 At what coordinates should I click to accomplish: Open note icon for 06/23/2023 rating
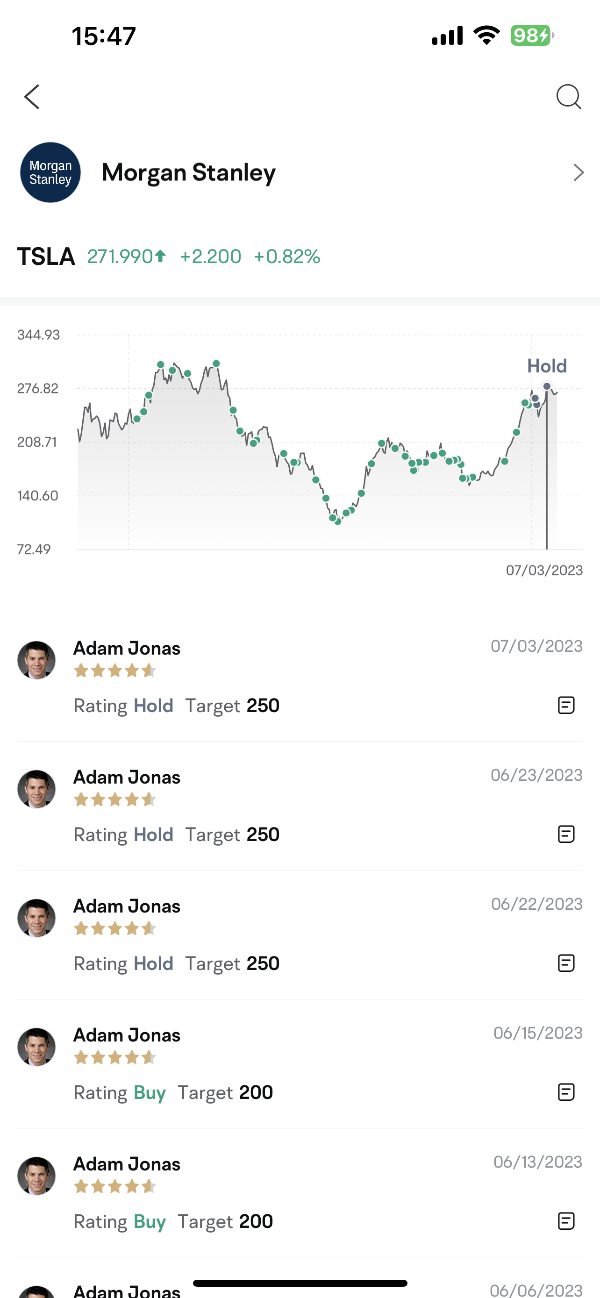tap(566, 835)
